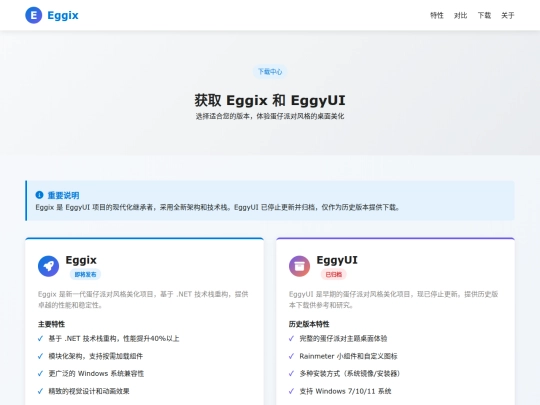
Task: Click checkmark beside 多种安装方式
Action: tap(291, 373)
